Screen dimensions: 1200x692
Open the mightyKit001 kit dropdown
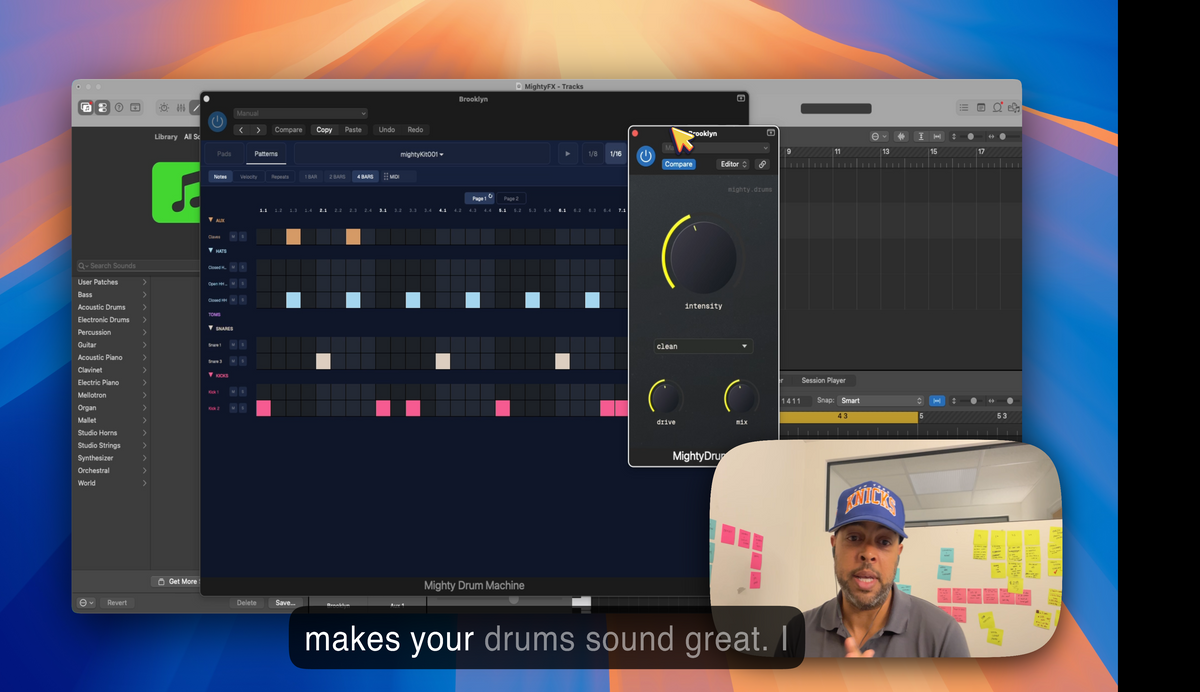pyautogui.click(x=422, y=154)
